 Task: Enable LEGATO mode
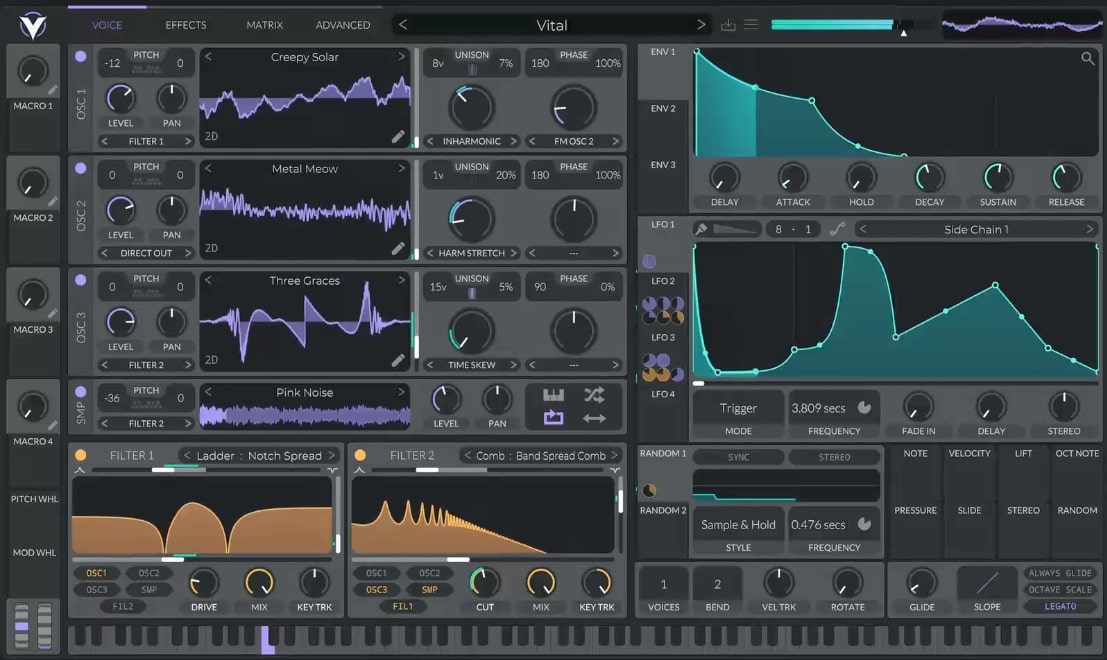point(1060,606)
